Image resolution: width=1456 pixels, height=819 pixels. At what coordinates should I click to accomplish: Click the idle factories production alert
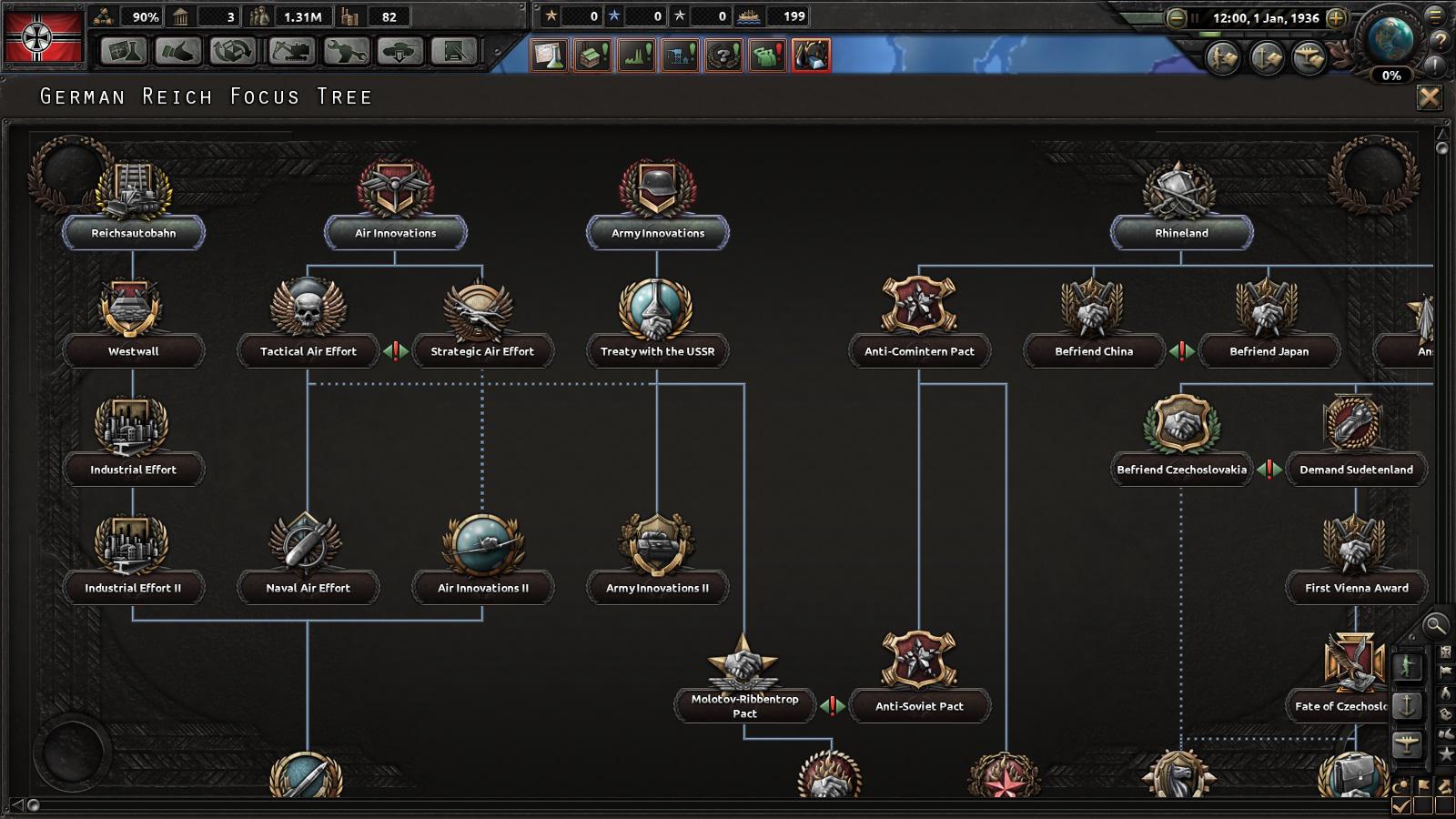click(x=636, y=56)
